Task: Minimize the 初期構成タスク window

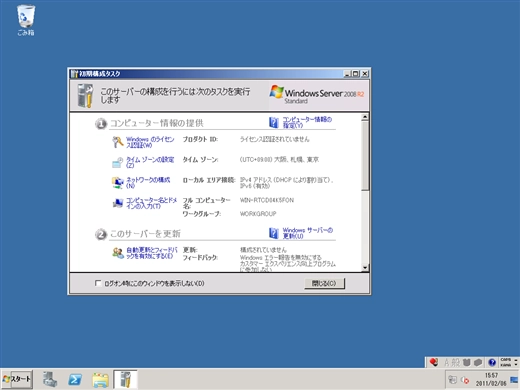Action: point(347,74)
